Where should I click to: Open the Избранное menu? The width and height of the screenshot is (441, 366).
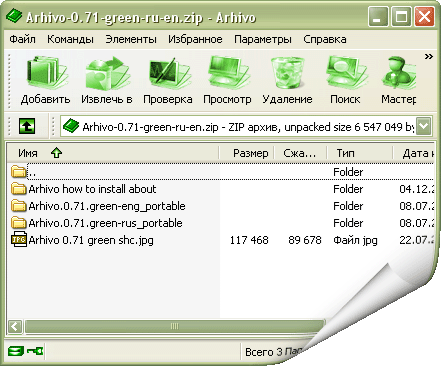195,39
